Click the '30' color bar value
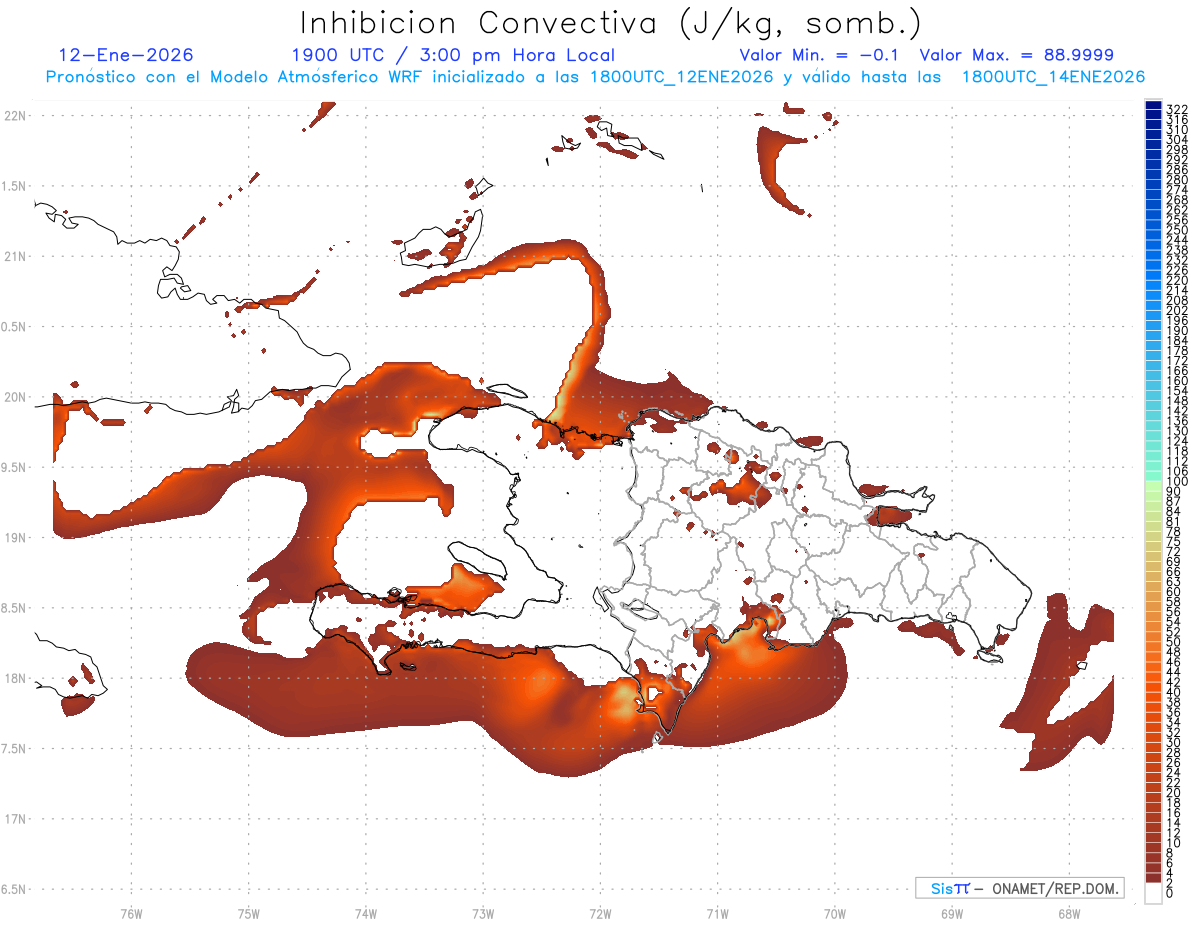This screenshot has width=1200, height=927. pos(1174,742)
